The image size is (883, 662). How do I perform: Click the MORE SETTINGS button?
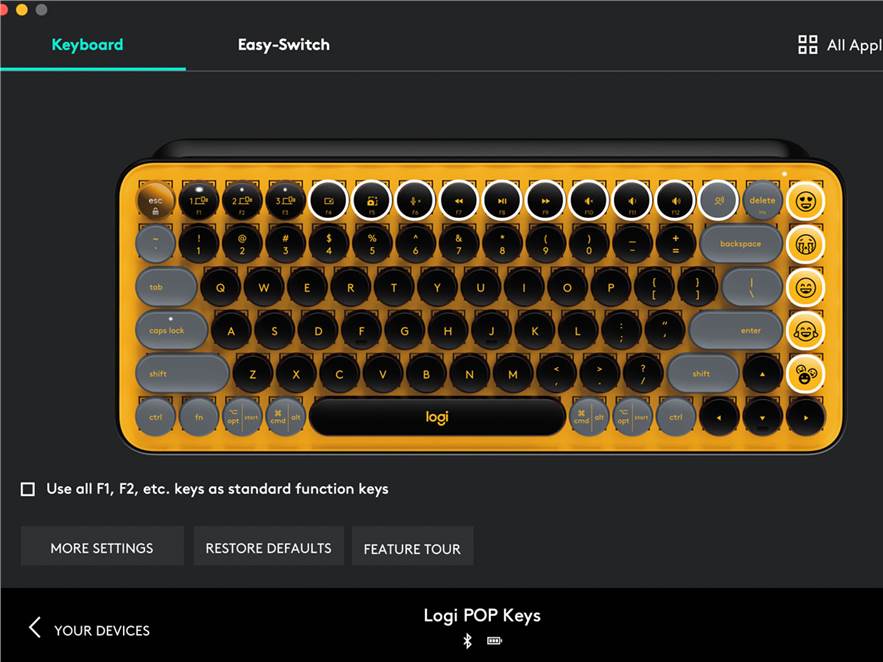coord(102,547)
